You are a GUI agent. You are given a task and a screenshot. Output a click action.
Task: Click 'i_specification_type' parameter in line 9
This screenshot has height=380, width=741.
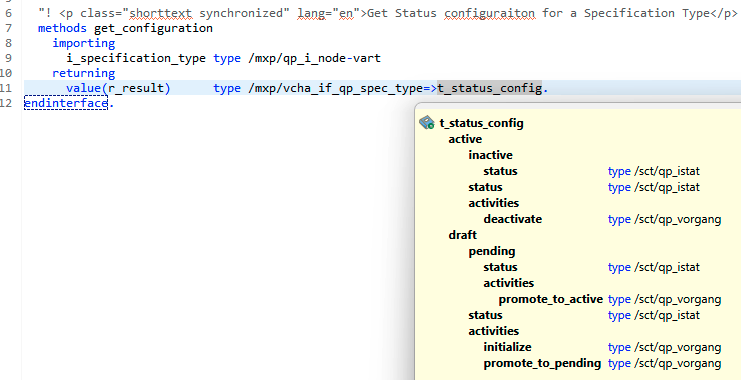pos(136,59)
